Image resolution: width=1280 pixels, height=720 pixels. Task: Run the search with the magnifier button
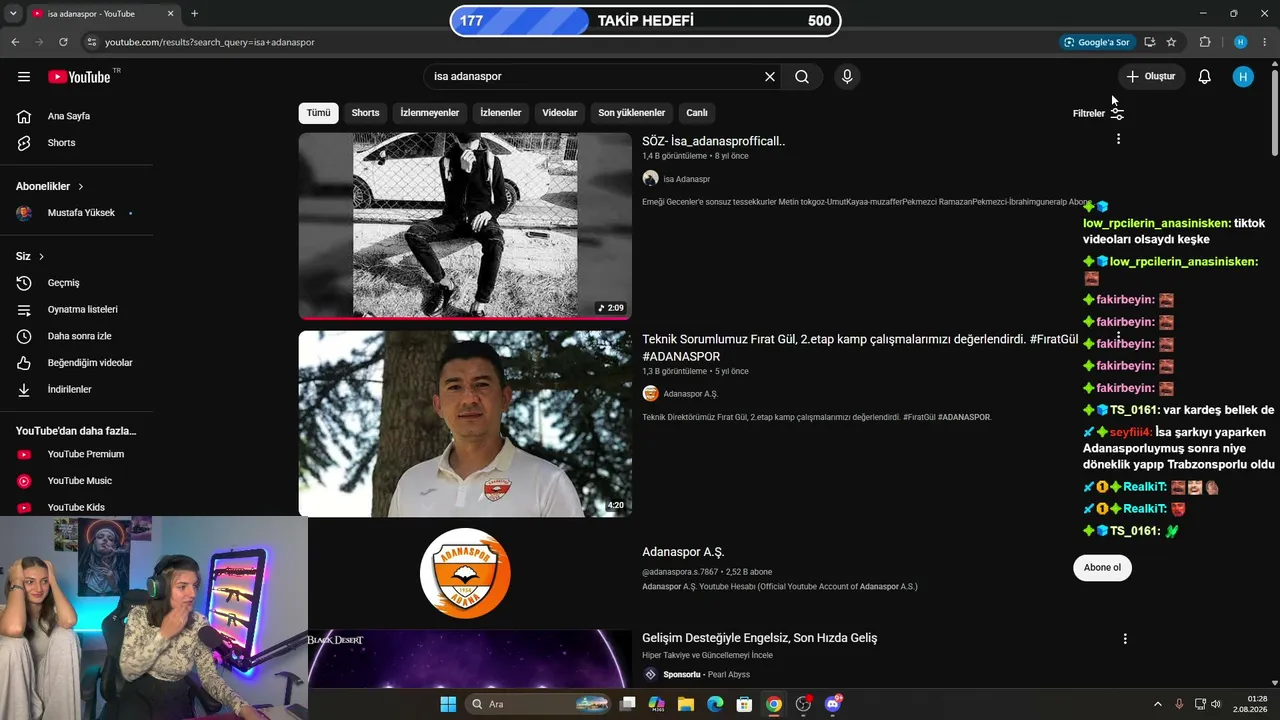point(802,77)
